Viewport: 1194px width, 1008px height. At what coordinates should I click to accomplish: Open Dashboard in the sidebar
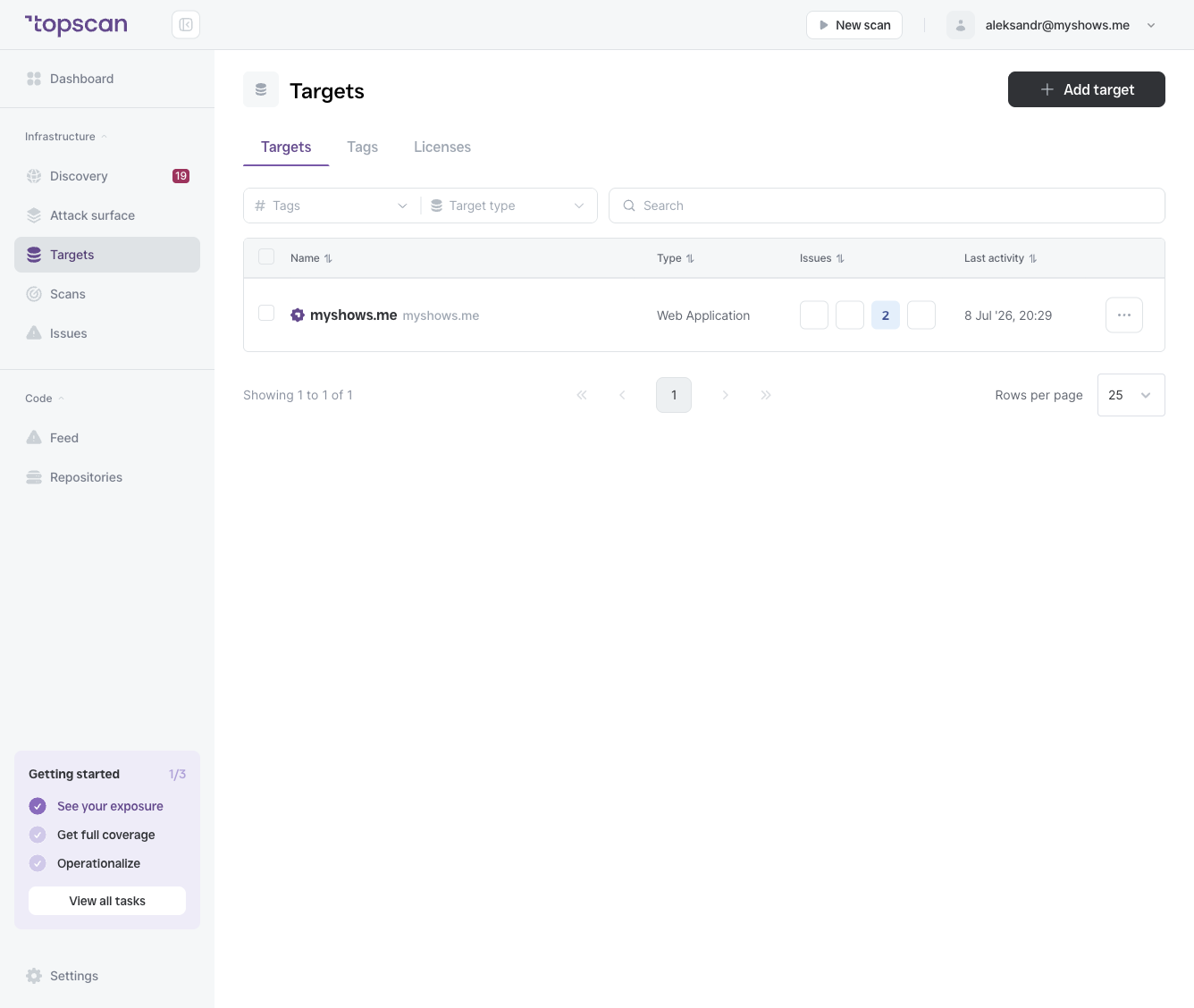click(x=107, y=79)
